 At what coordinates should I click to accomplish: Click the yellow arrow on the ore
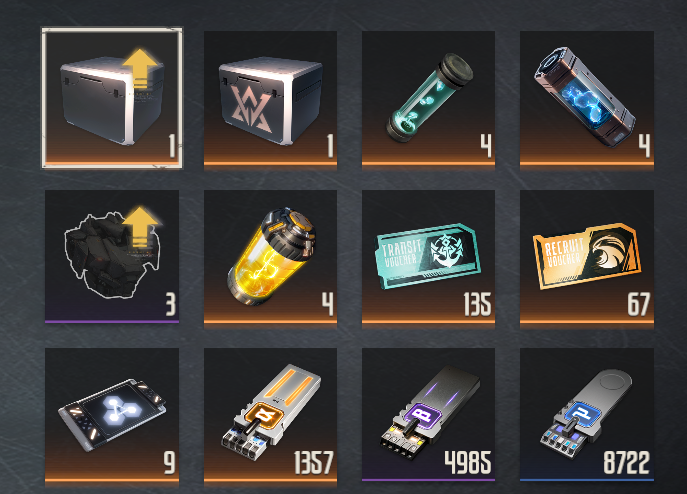[x=140, y=227]
